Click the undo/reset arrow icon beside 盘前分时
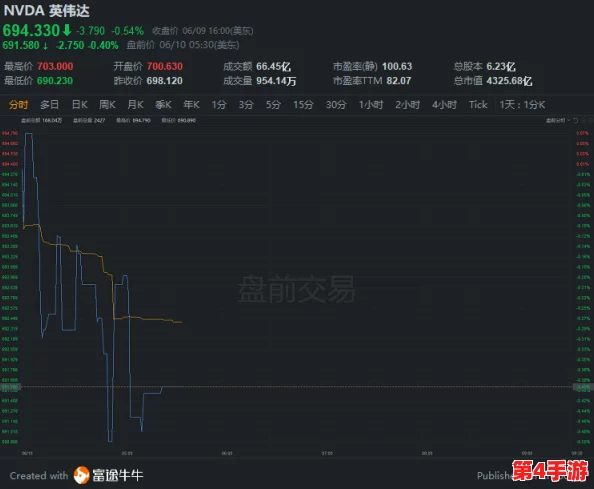Screen dimensions: 594x489 [x=575, y=120]
